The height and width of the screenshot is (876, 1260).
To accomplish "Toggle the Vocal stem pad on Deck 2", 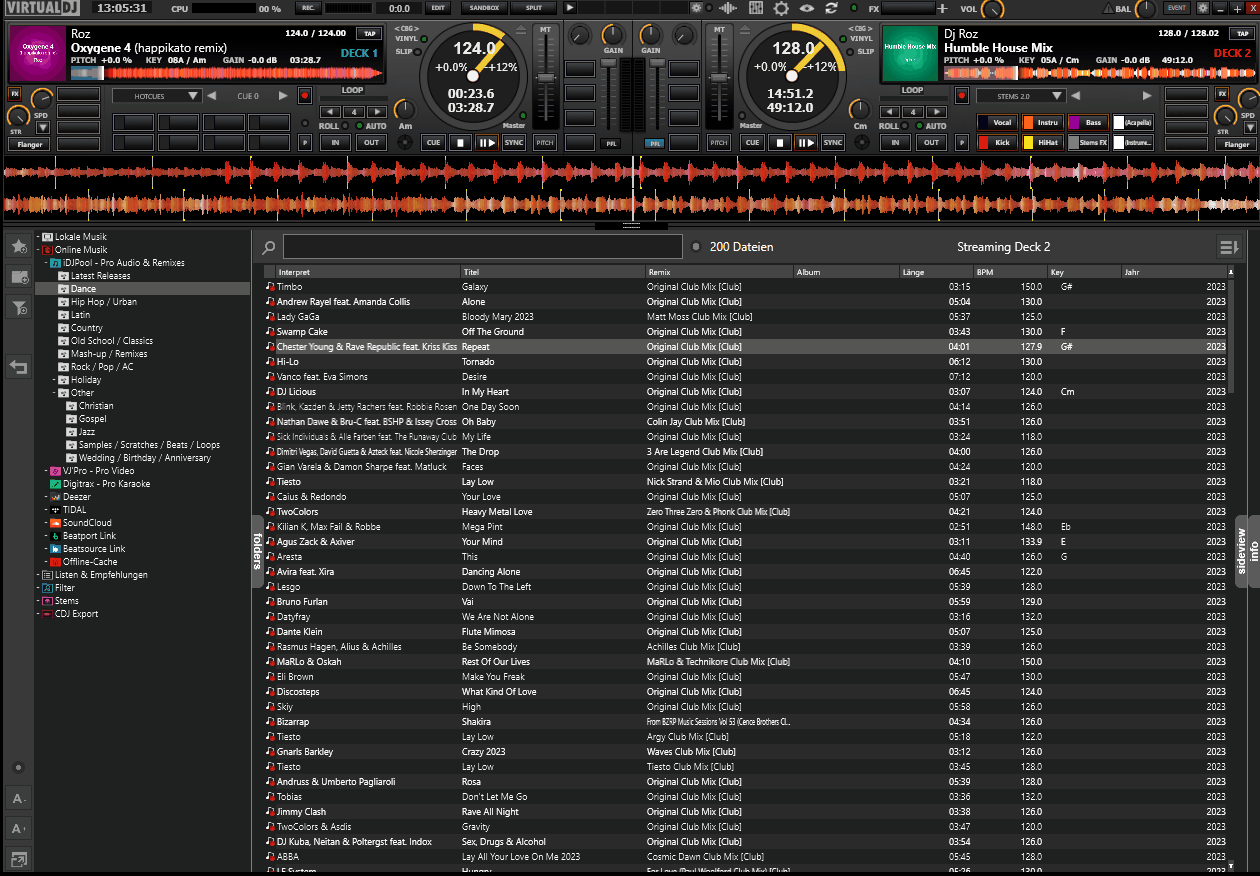I will [x=996, y=122].
